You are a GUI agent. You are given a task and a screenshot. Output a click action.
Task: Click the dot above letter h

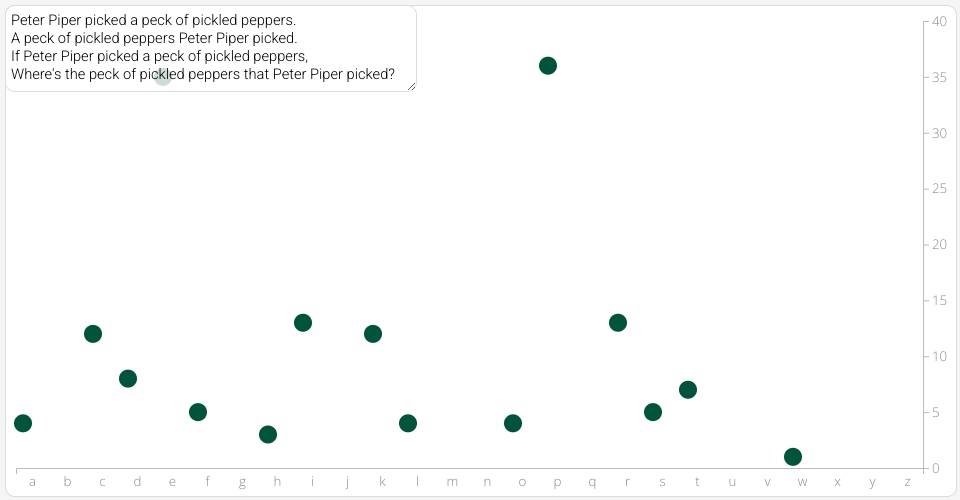tap(268, 435)
